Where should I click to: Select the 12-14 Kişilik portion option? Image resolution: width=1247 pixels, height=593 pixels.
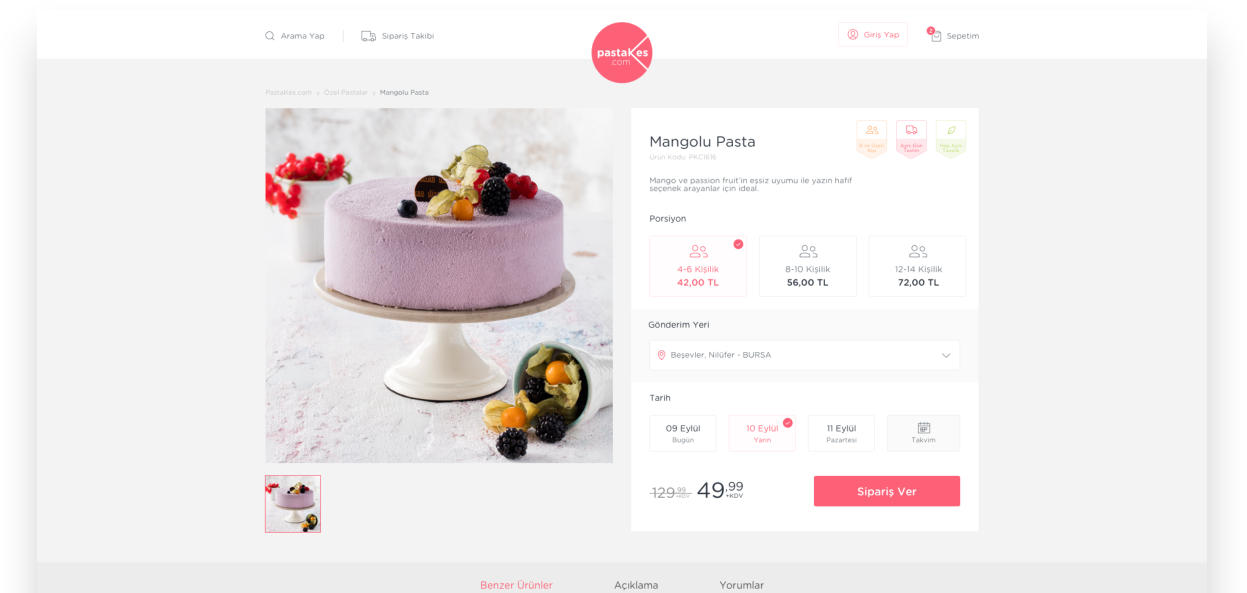pyautogui.click(x=917, y=266)
